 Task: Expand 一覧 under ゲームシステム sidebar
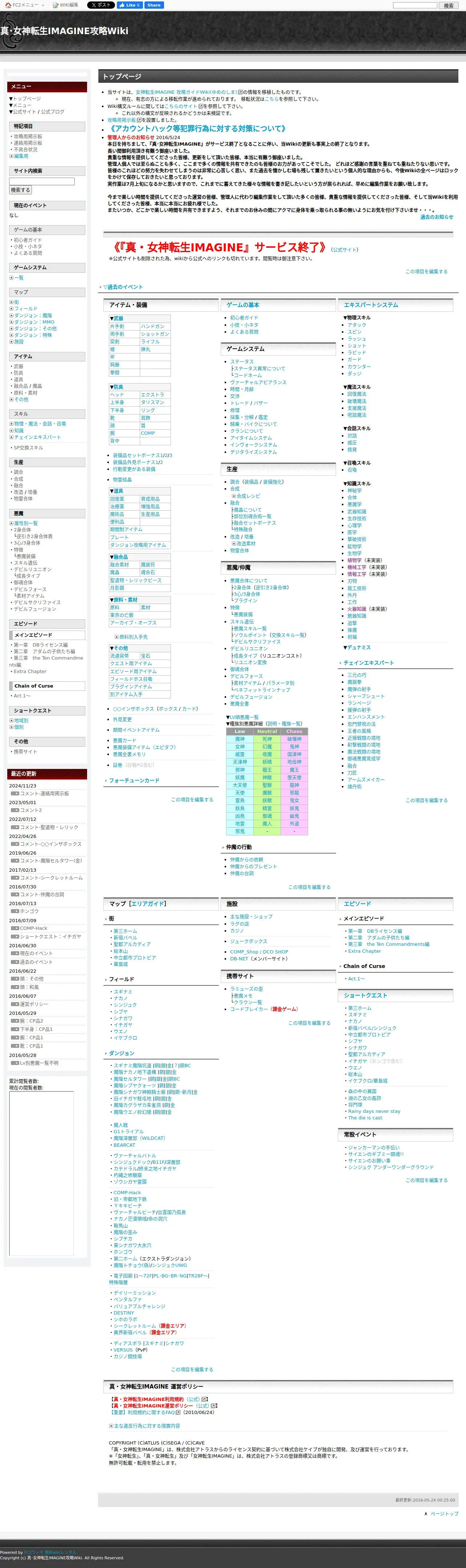coord(11,277)
